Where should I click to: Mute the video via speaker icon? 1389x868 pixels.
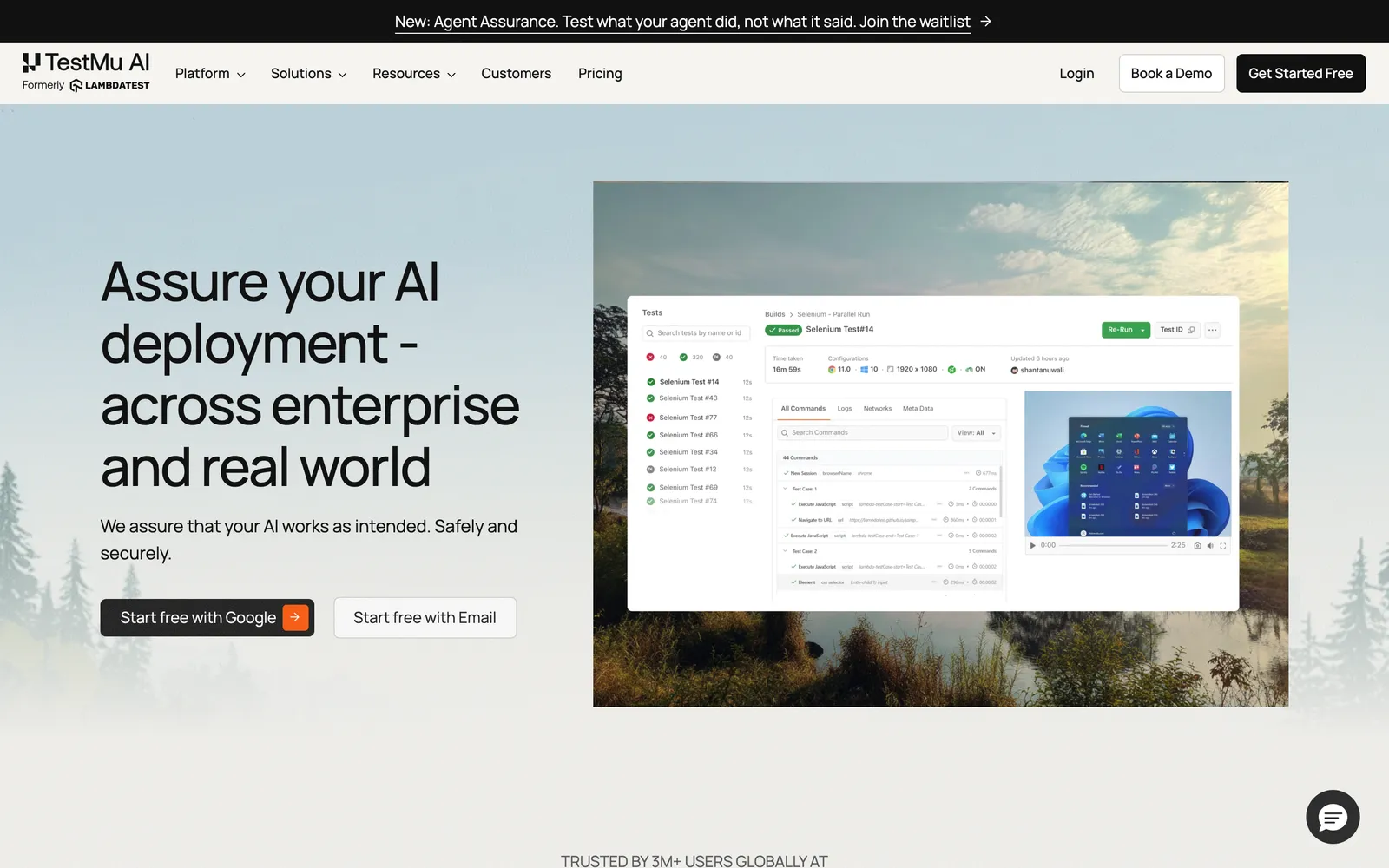1210,545
